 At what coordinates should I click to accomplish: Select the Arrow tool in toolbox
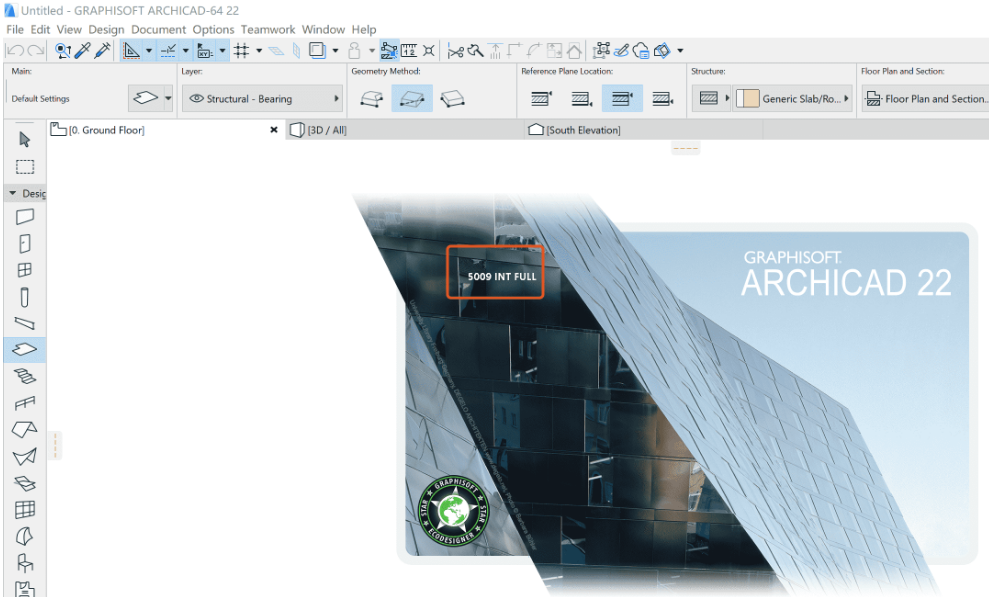point(25,139)
